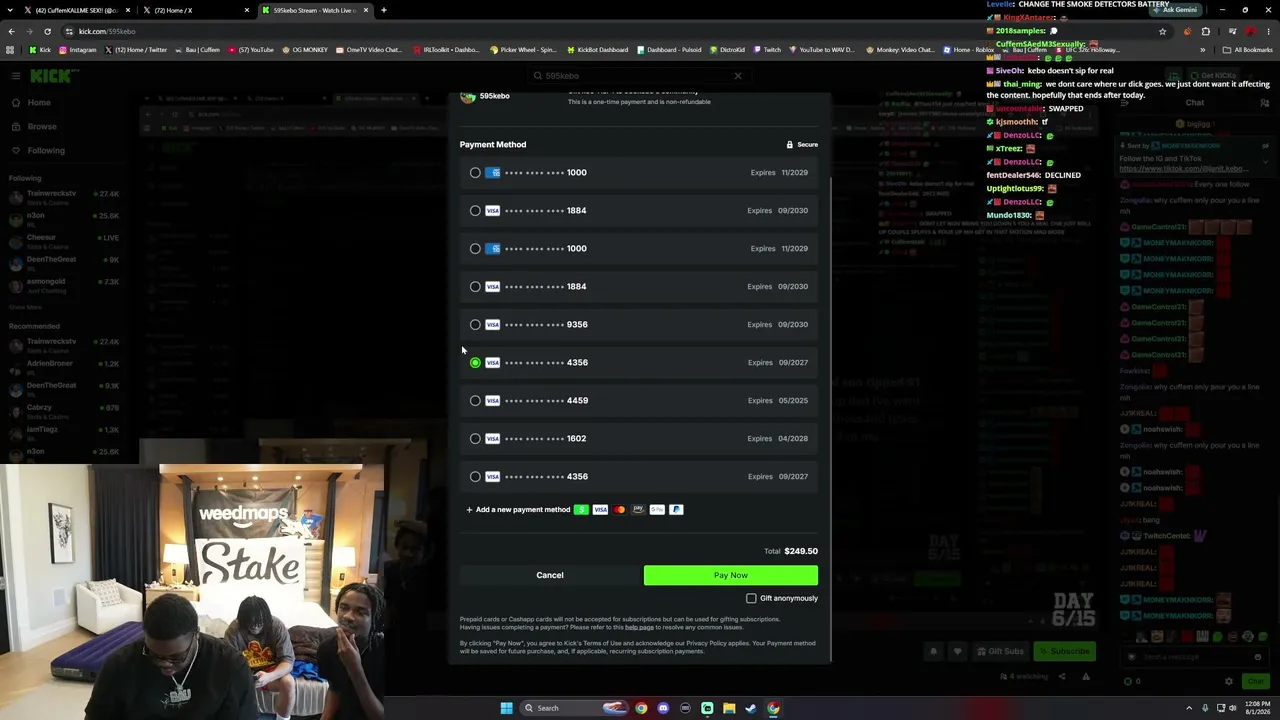The width and height of the screenshot is (1280, 720).
Task: Switch to the Home / X tab
Action: coord(195,10)
